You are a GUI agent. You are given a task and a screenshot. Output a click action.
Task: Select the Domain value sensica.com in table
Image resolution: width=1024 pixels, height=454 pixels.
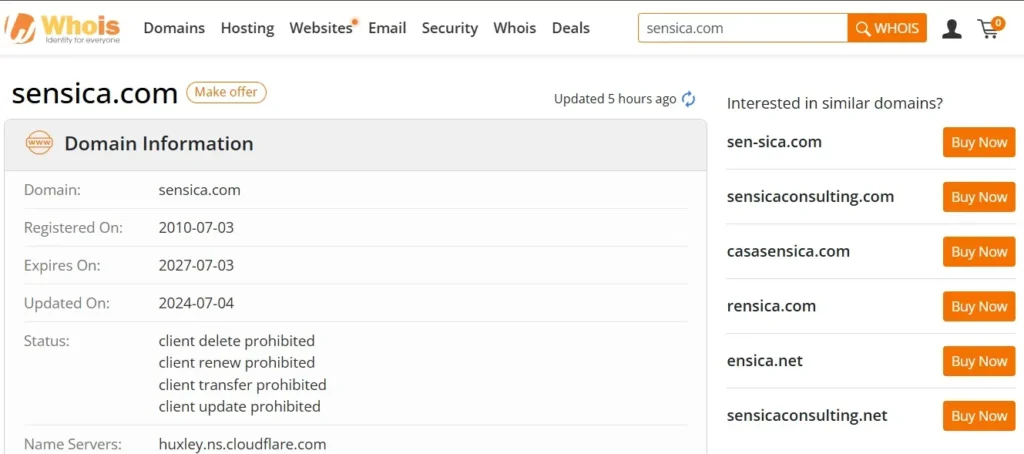(x=199, y=190)
